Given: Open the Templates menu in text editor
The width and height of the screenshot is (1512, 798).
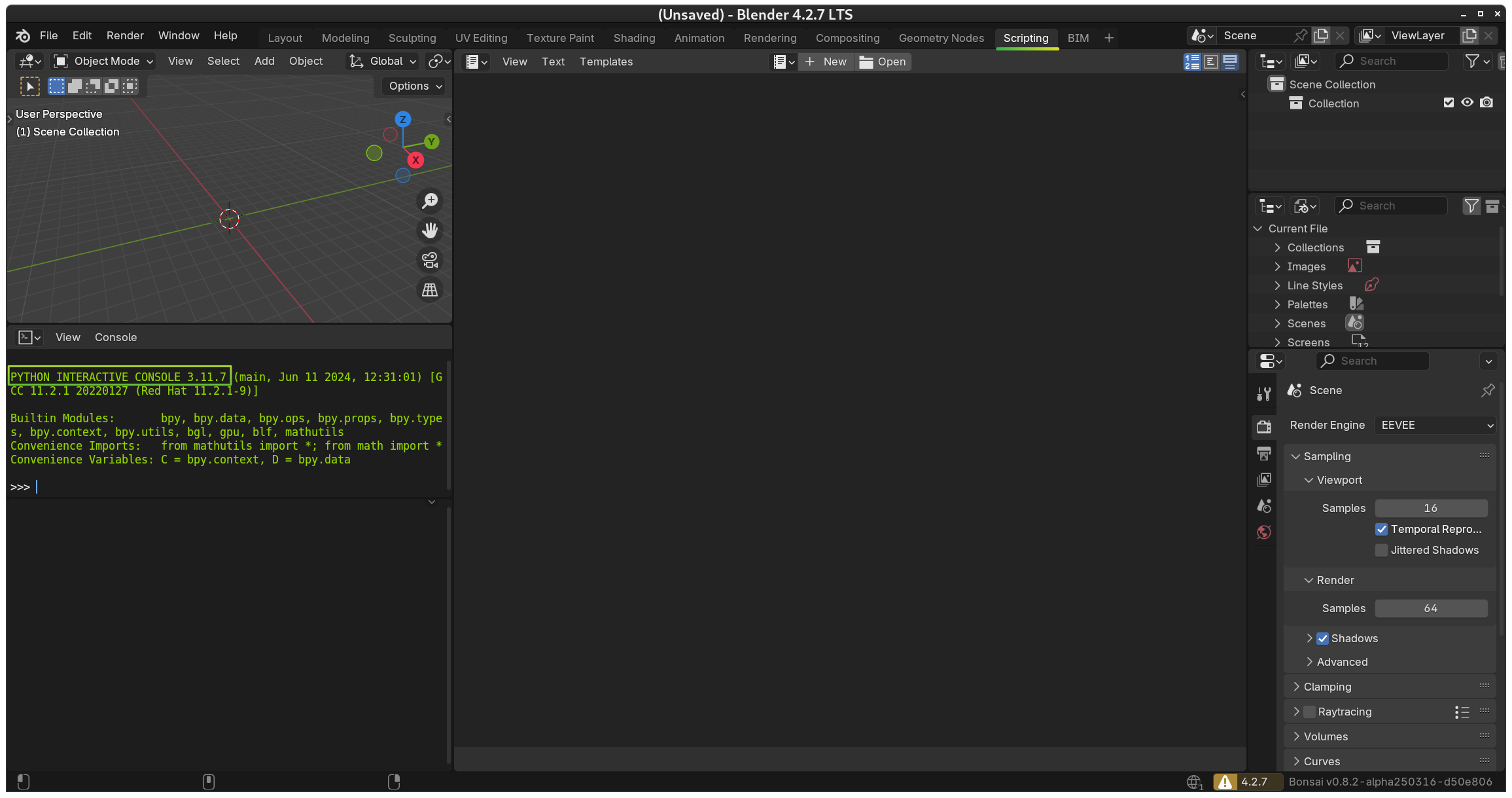Looking at the screenshot, I should 606,62.
